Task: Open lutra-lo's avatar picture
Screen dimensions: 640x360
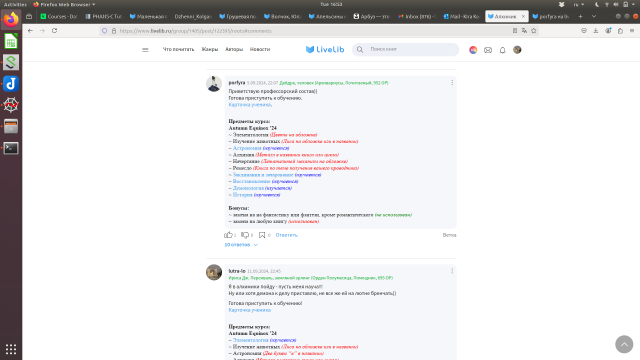Action: 214,272
